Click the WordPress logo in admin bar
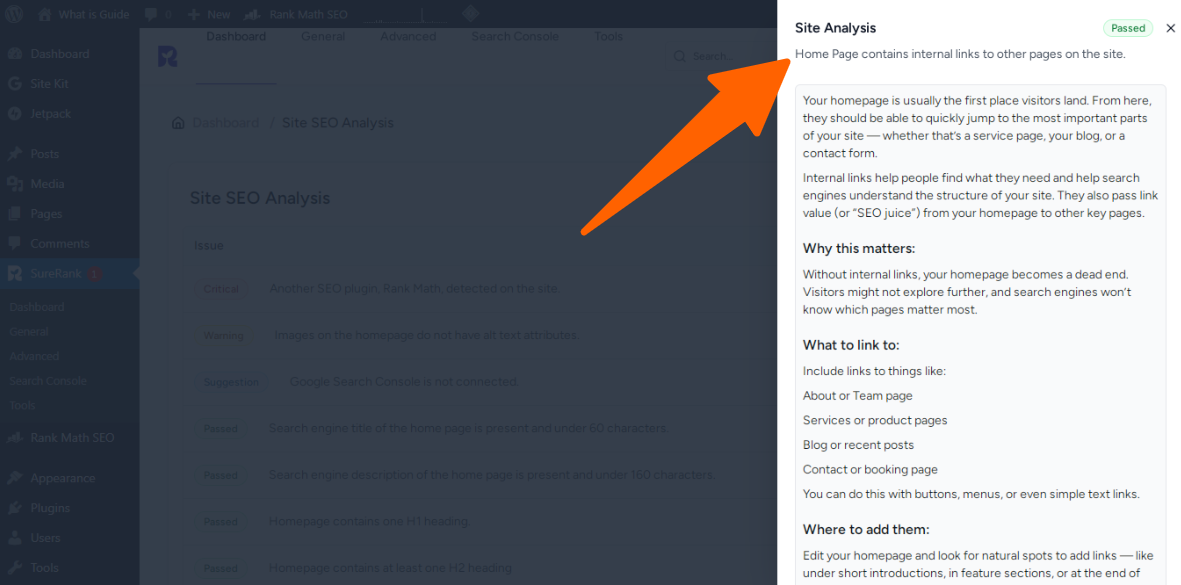The width and height of the screenshot is (1181, 585). click(14, 14)
